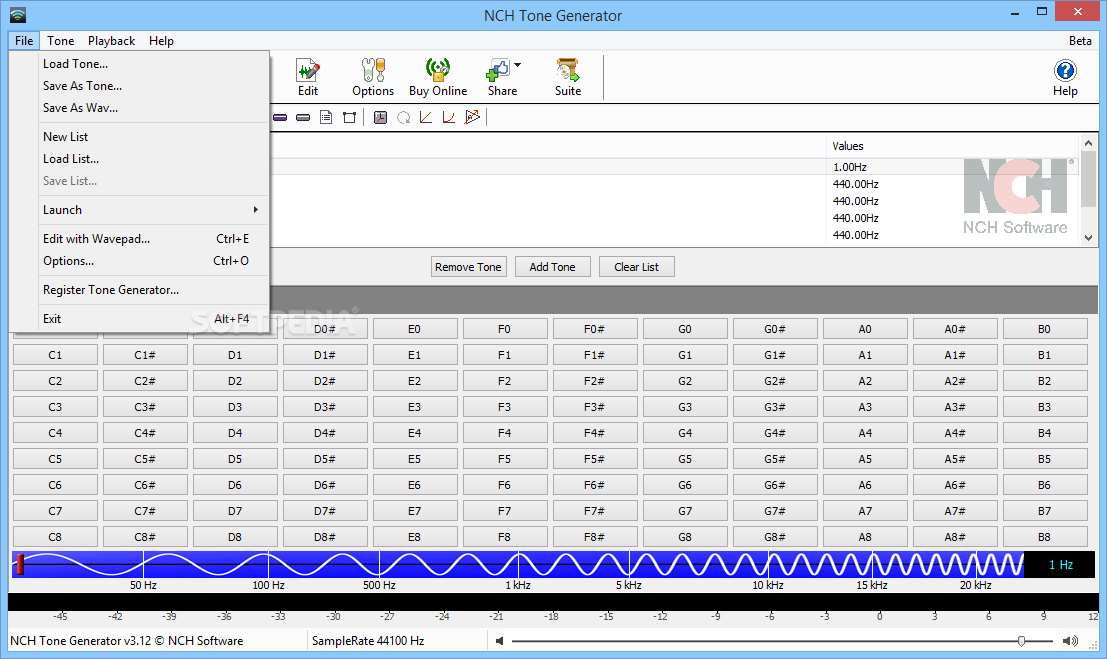Click the mute speaker icon left of volume
1107x659 pixels.
pos(499,641)
